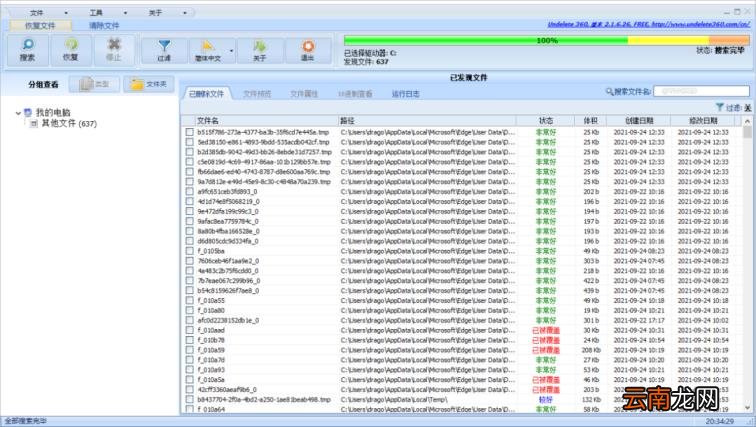Tick checkbox for f_010b78 file
This screenshot has width=756, height=427.
(189, 340)
